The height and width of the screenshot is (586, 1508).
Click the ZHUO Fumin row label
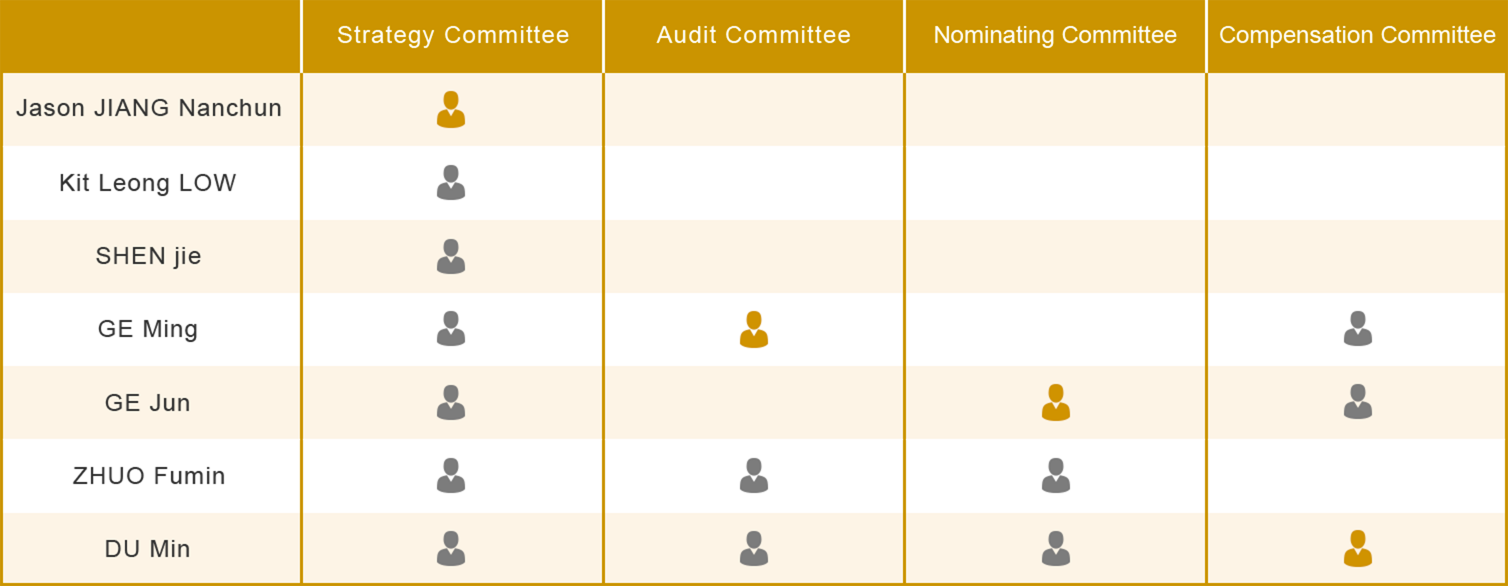coord(149,476)
